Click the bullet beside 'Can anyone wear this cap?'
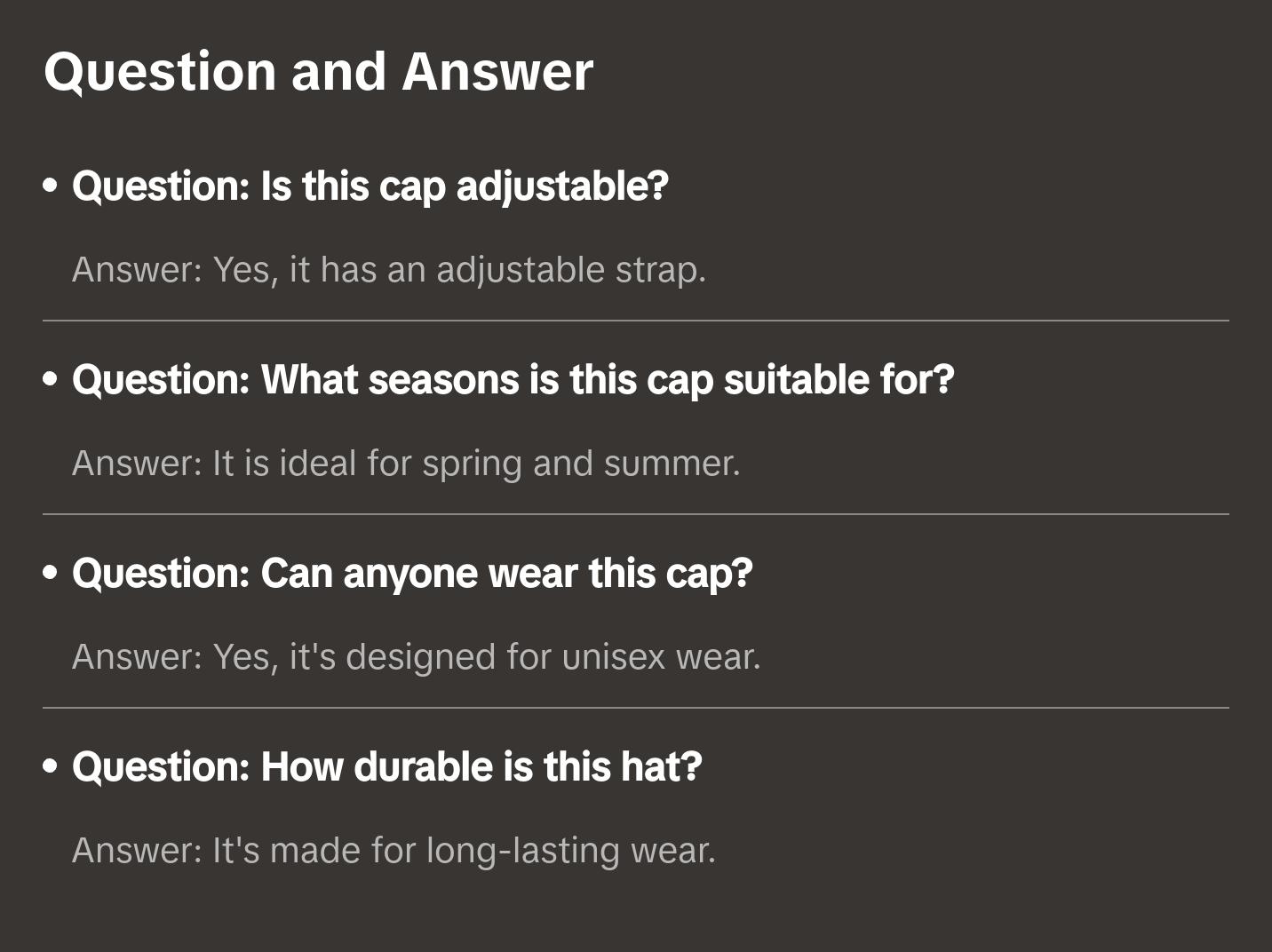The width and height of the screenshot is (1272, 952). click(51, 574)
